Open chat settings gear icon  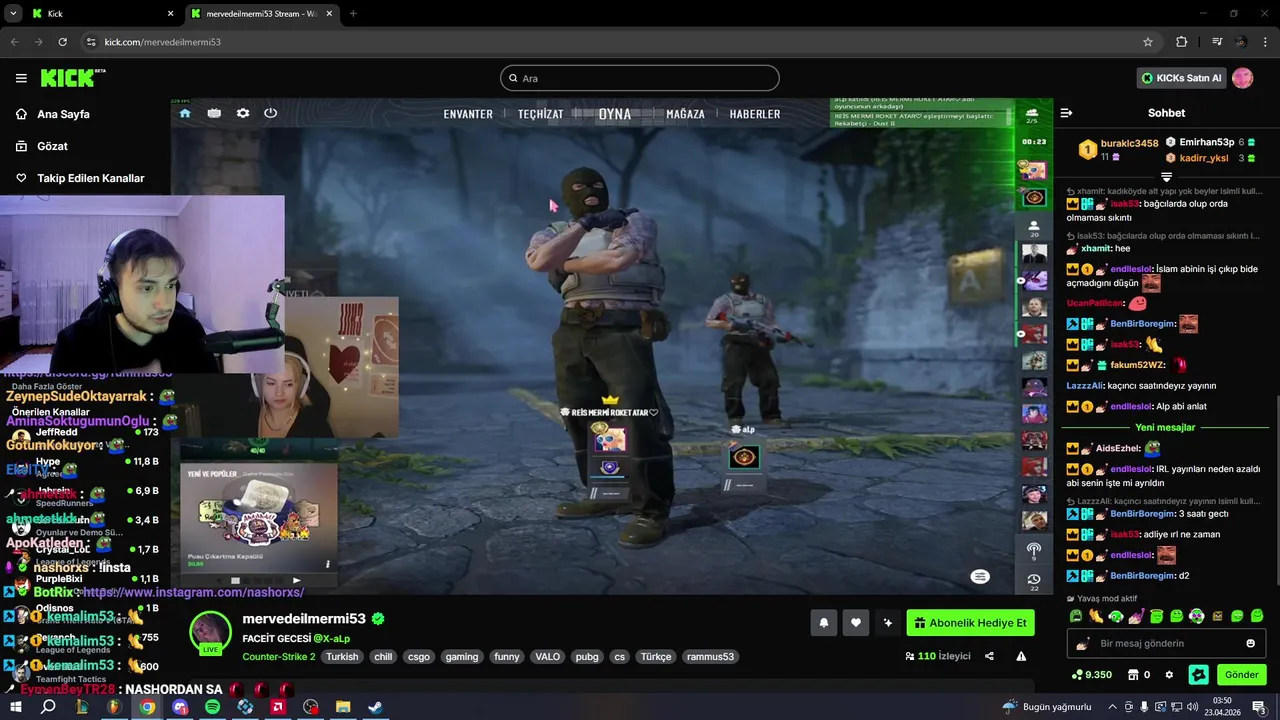(x=1169, y=675)
